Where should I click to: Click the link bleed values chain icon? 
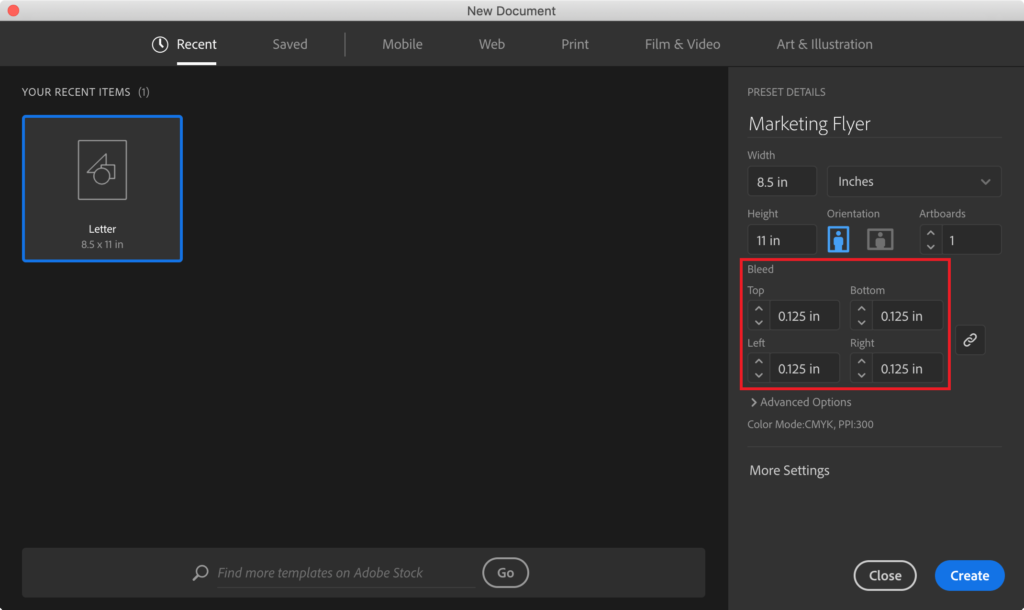(969, 340)
